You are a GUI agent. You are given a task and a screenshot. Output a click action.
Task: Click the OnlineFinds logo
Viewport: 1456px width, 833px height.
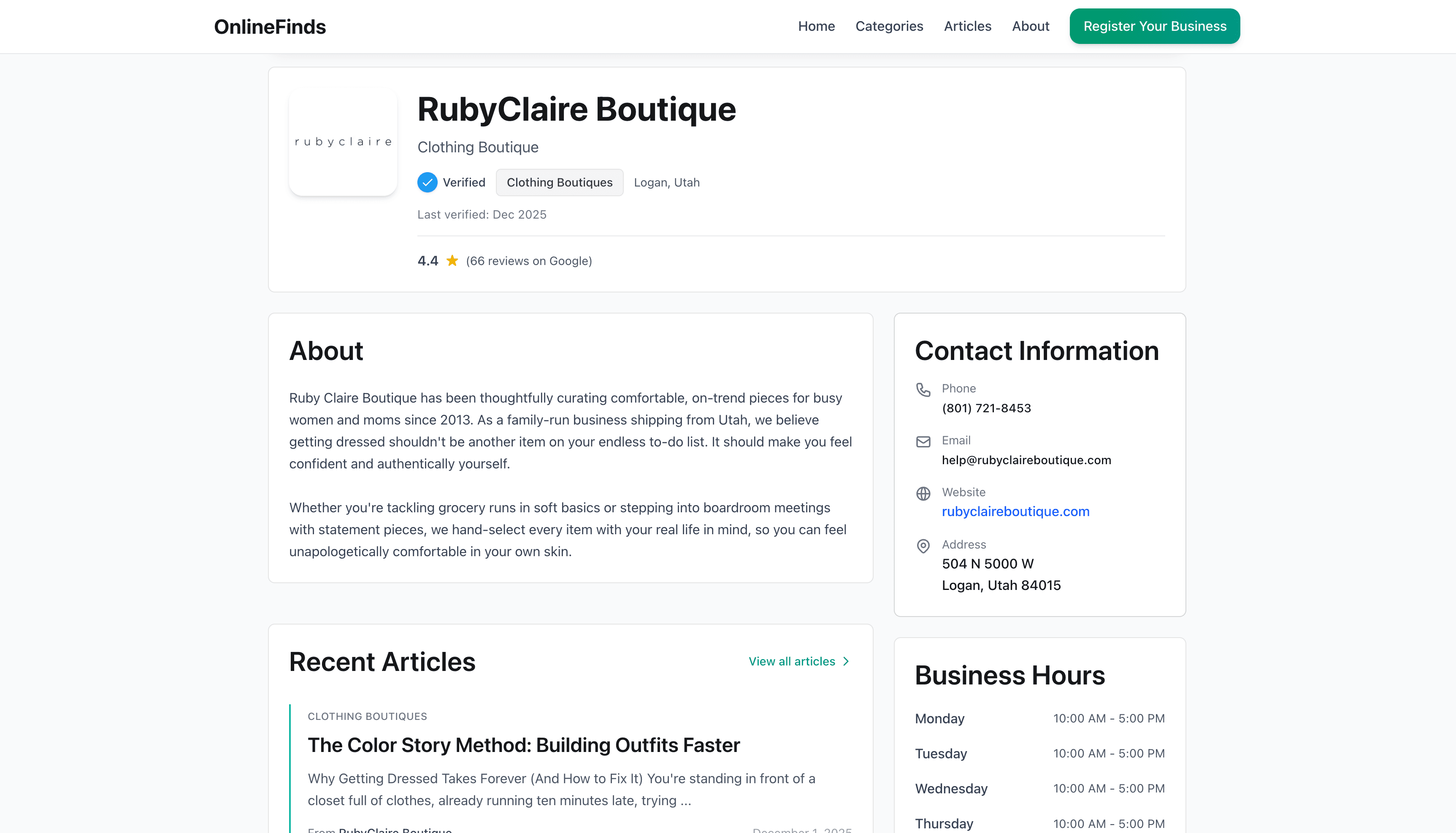(269, 26)
